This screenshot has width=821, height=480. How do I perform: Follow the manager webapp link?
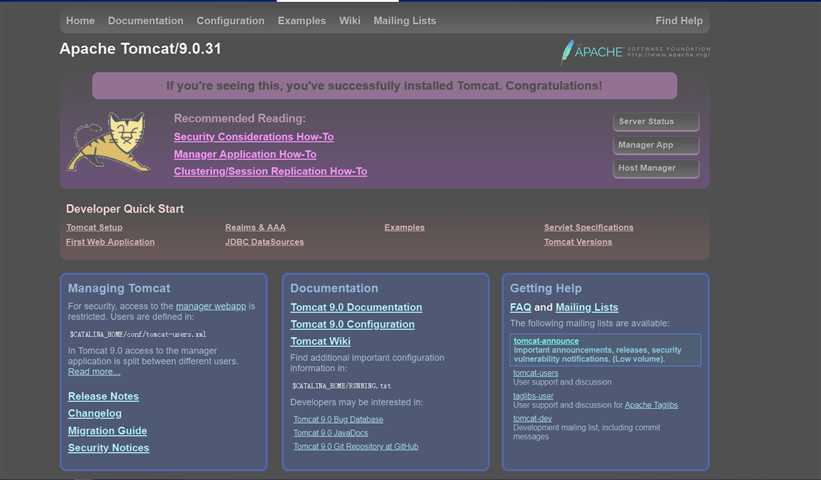(x=211, y=306)
